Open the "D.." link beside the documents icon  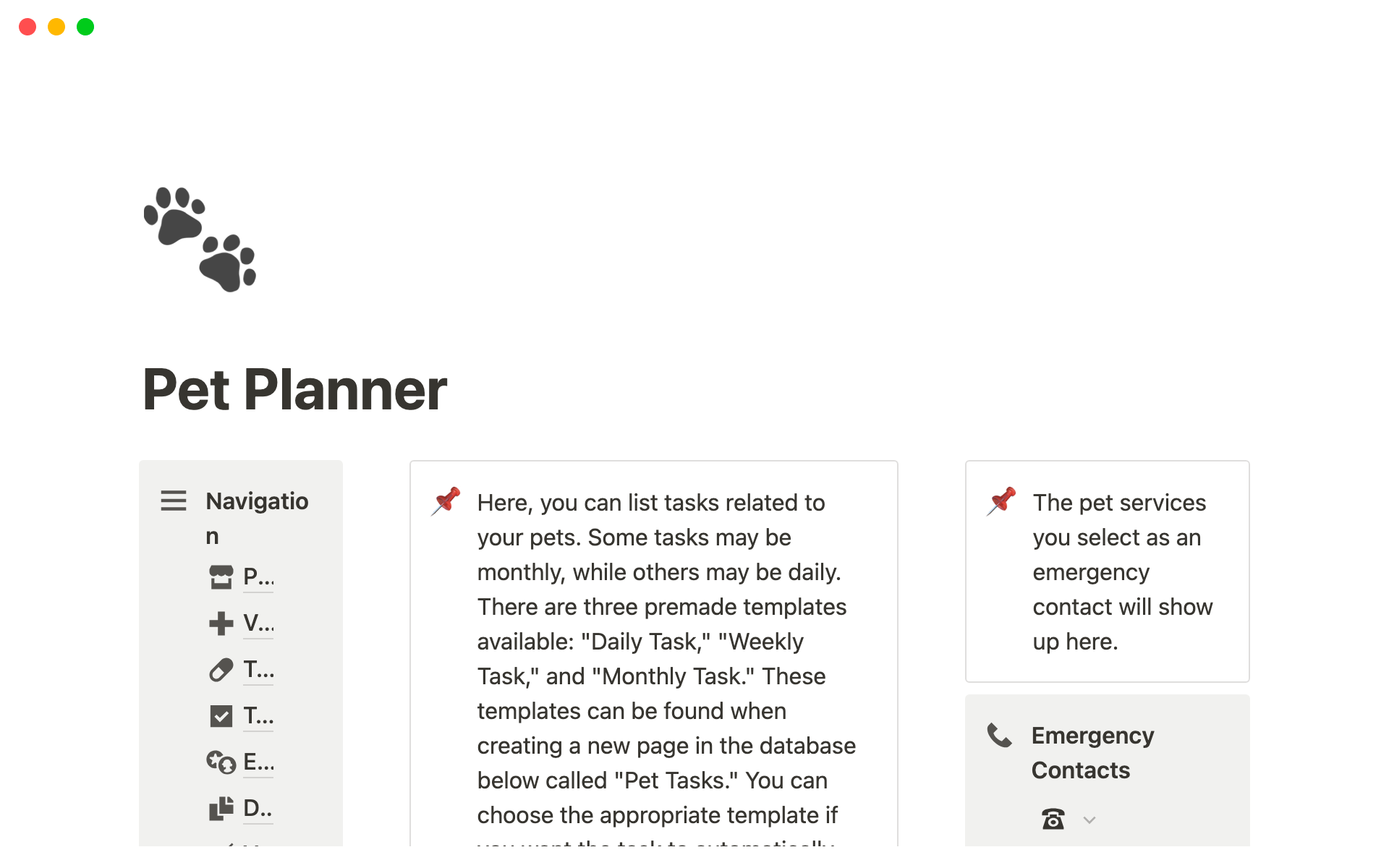(258, 809)
